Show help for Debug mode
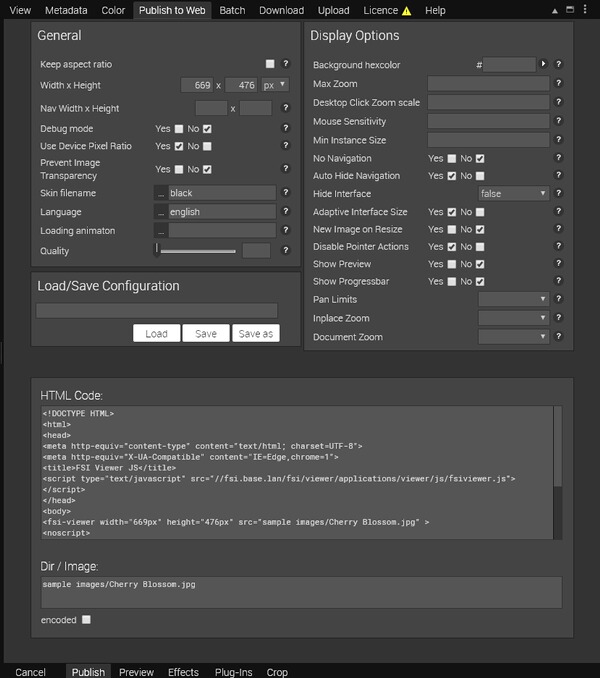This screenshot has height=678, width=600. [x=285, y=128]
